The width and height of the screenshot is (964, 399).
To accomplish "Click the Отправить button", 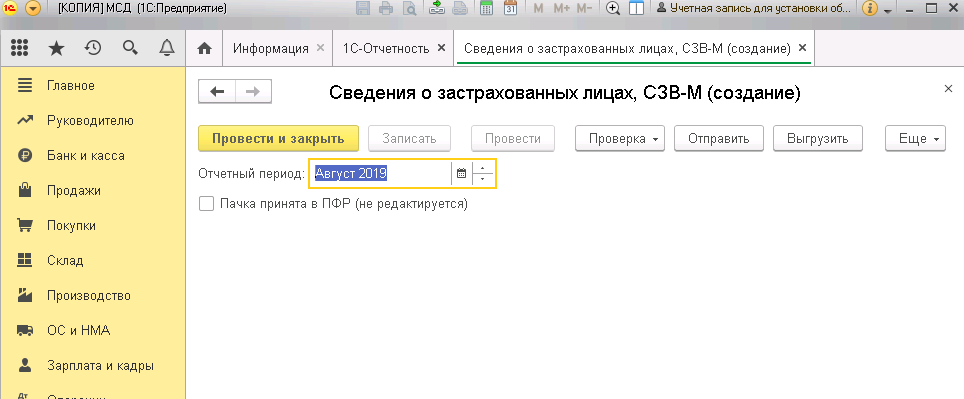I will coord(719,138).
